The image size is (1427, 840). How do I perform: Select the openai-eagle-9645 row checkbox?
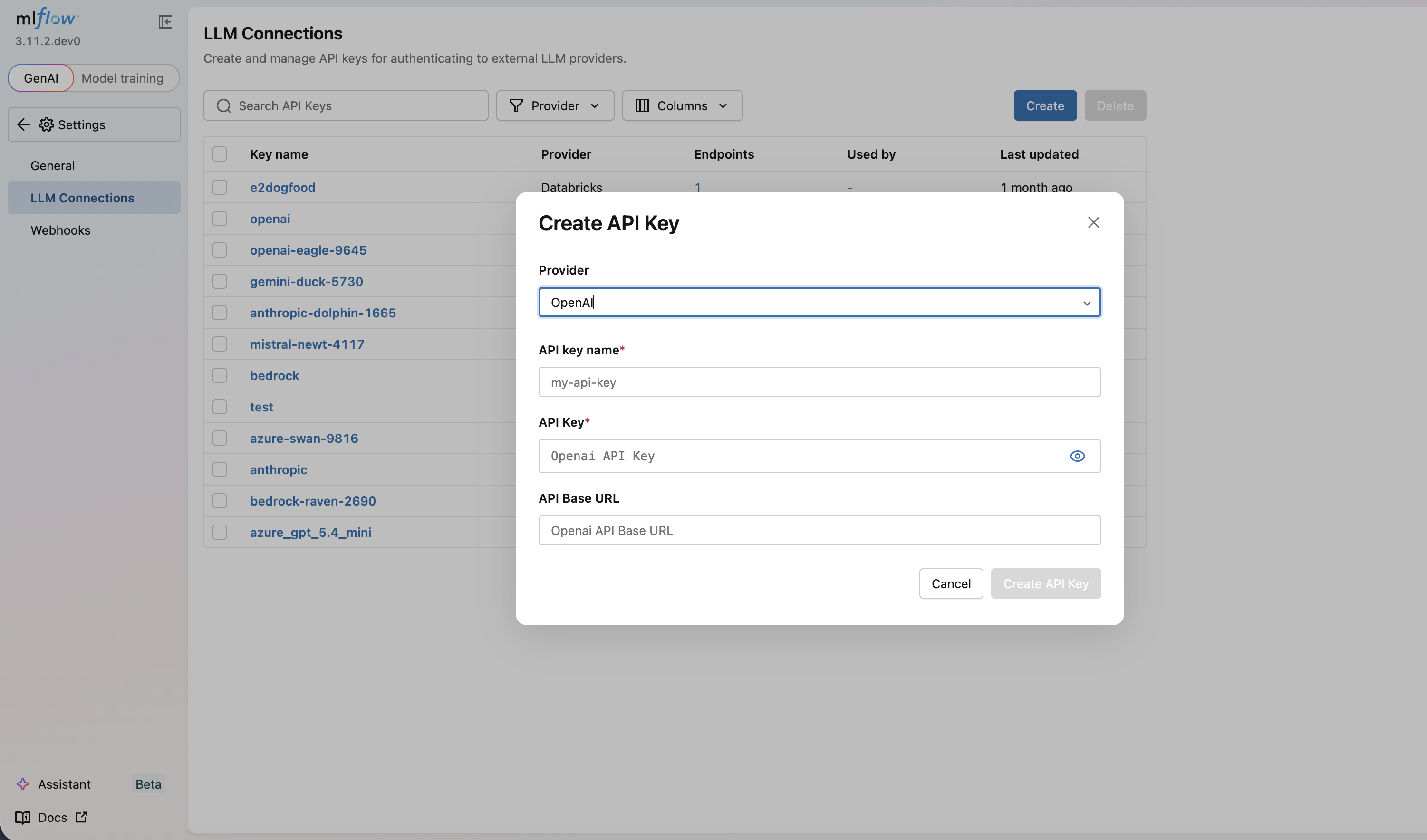220,250
